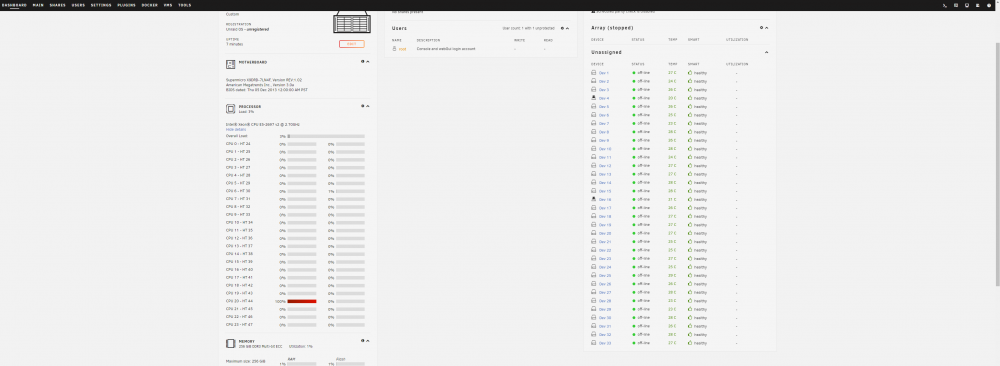This screenshot has width=1000, height=366.
Task: Collapse the Memory section chevron
Action: coord(368,340)
